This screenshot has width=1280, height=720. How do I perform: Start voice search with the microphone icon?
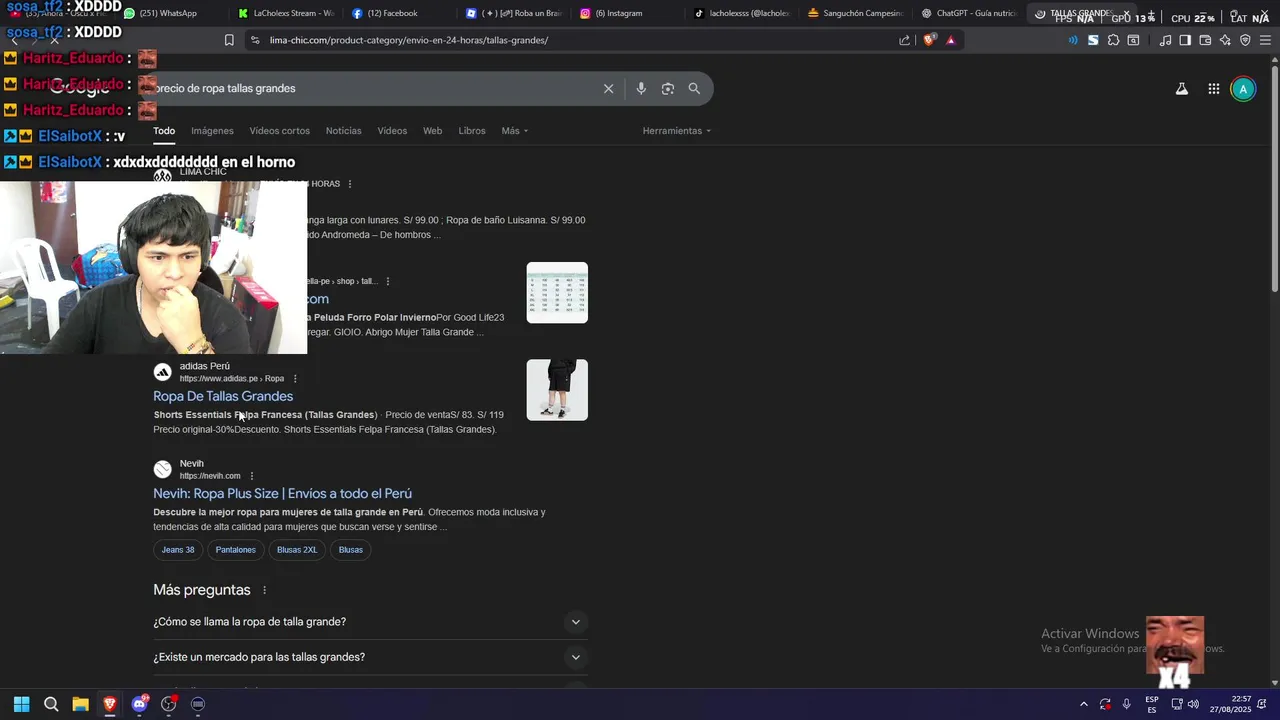(x=641, y=88)
